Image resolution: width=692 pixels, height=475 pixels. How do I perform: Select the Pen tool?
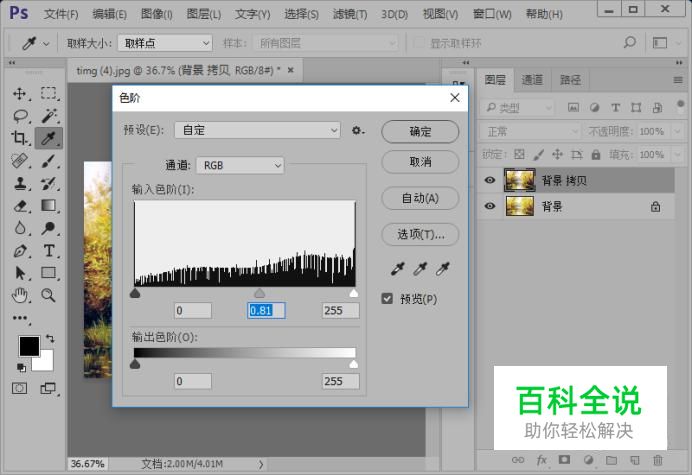click(20, 251)
